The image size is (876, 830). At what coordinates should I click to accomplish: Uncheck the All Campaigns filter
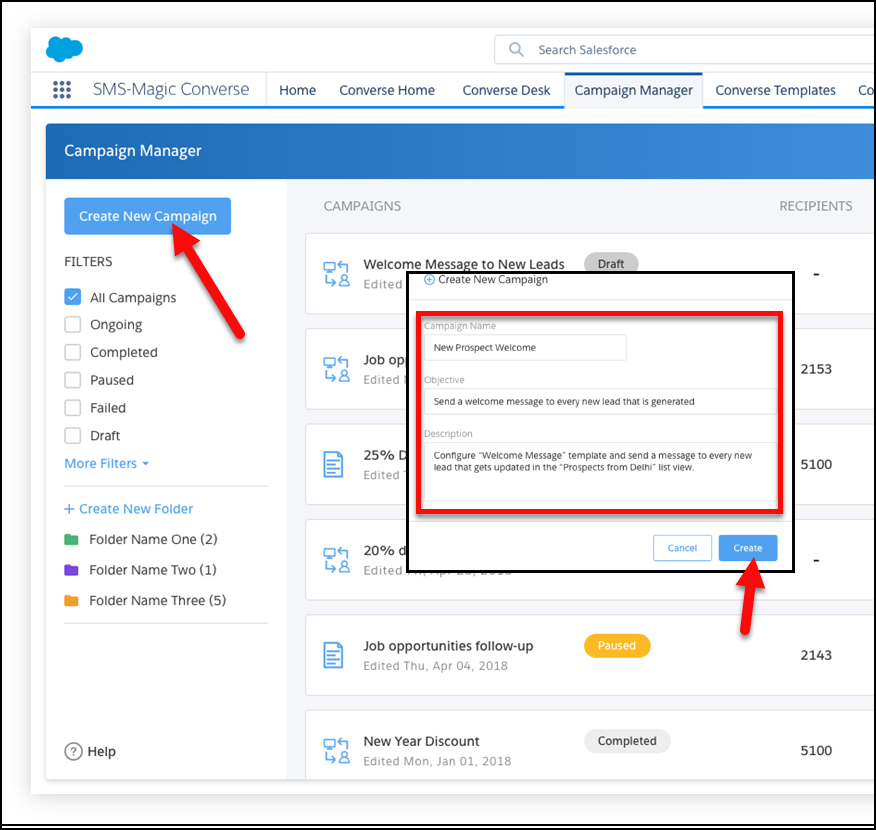coord(73,297)
